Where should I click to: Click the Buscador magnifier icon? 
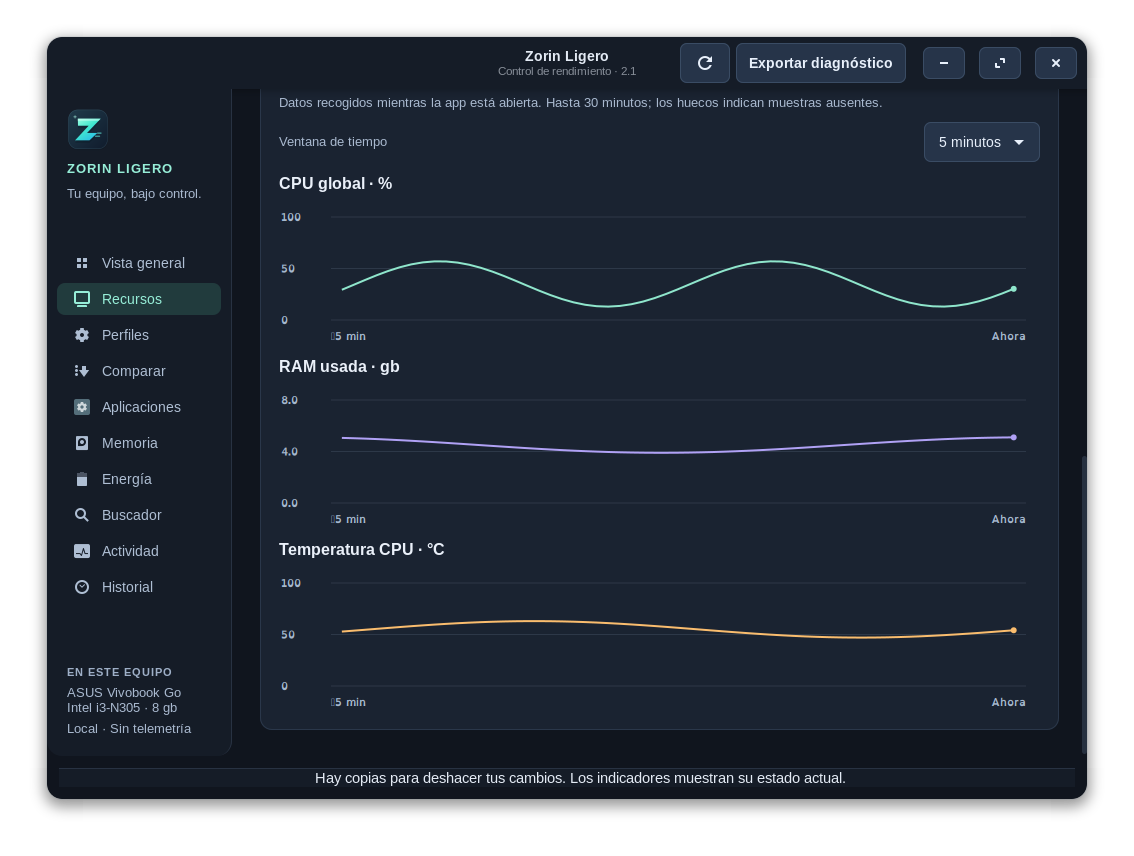tap(82, 515)
